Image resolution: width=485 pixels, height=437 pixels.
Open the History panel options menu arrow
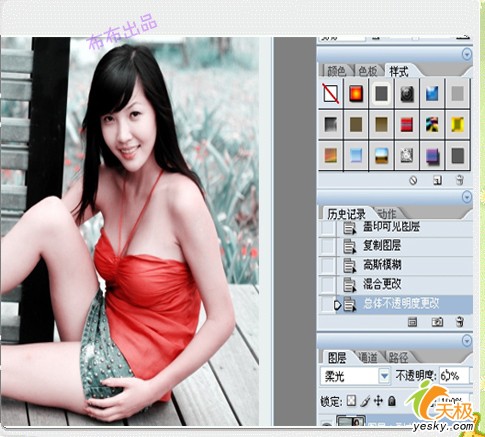coord(467,197)
